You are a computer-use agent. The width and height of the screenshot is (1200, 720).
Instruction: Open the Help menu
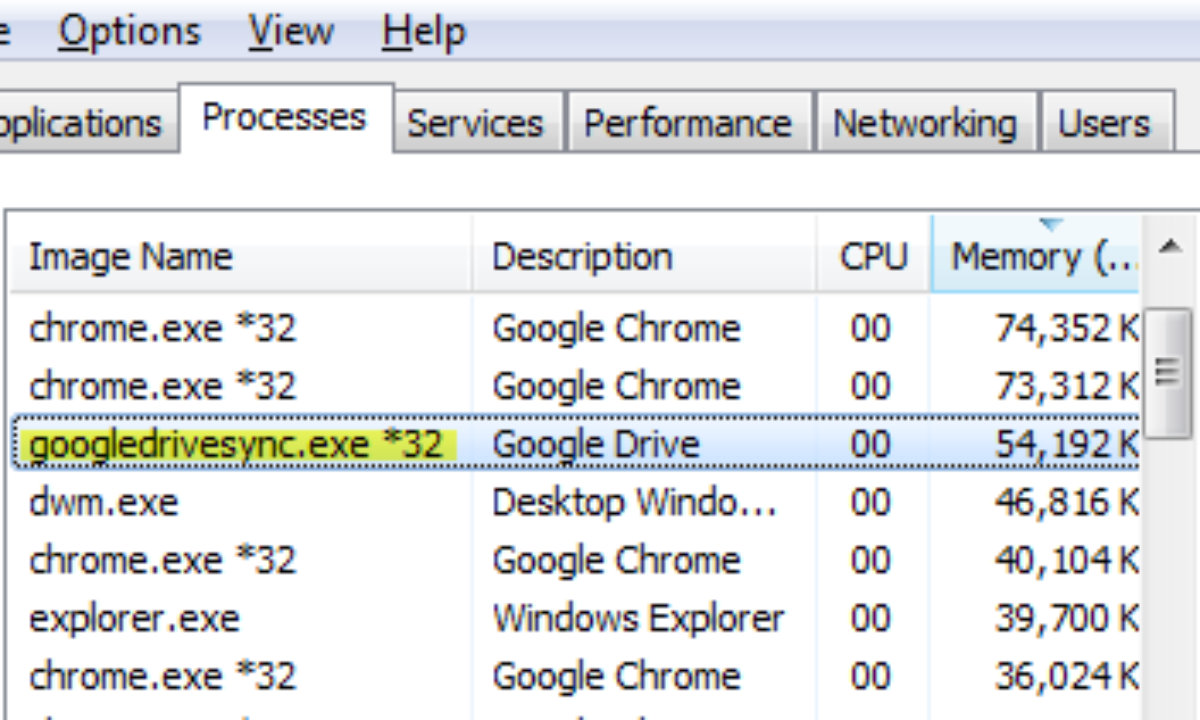pyautogui.click(x=423, y=33)
